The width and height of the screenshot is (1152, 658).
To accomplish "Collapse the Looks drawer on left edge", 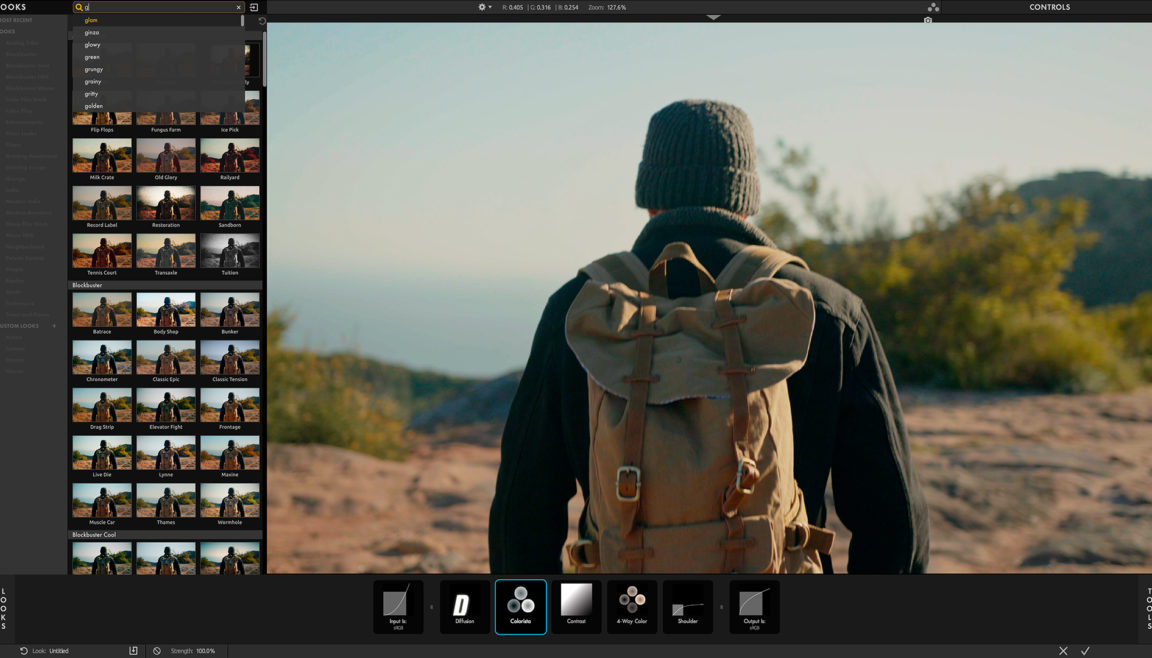I will tap(5, 607).
